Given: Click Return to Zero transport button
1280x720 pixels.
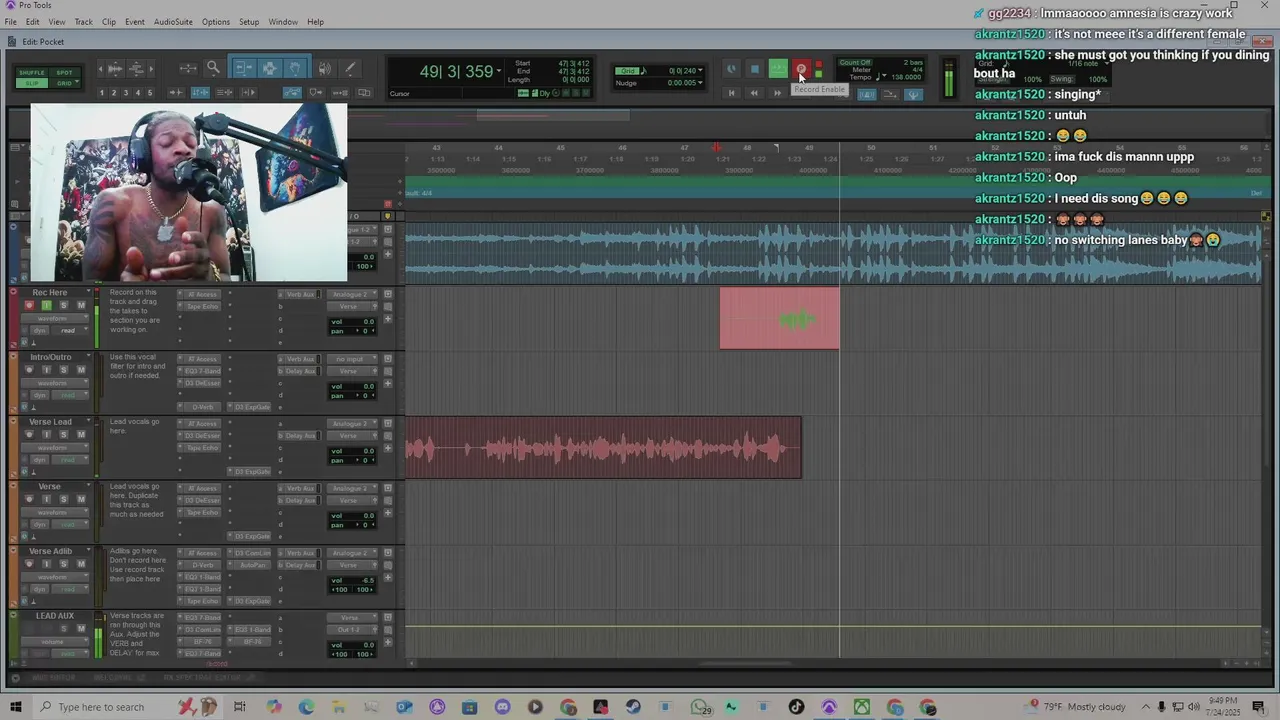Looking at the screenshot, I should (731, 93).
